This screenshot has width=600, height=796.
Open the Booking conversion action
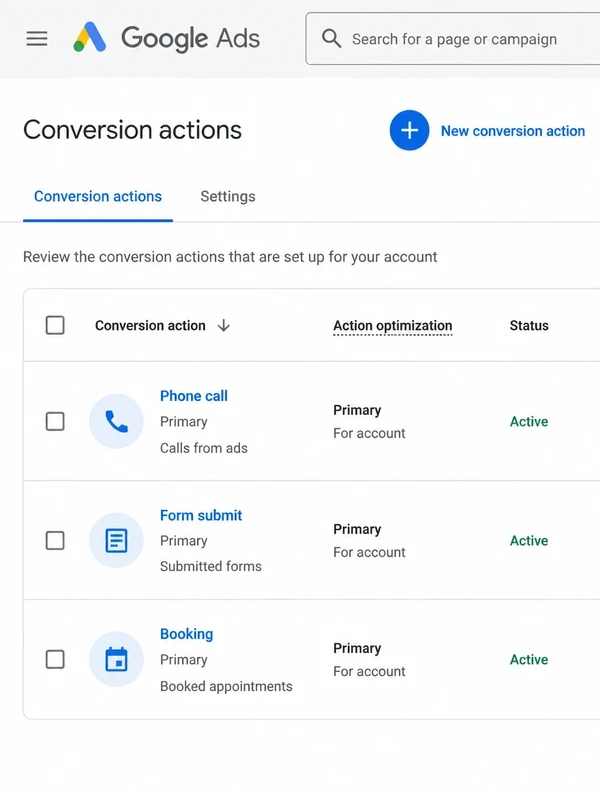(x=187, y=634)
